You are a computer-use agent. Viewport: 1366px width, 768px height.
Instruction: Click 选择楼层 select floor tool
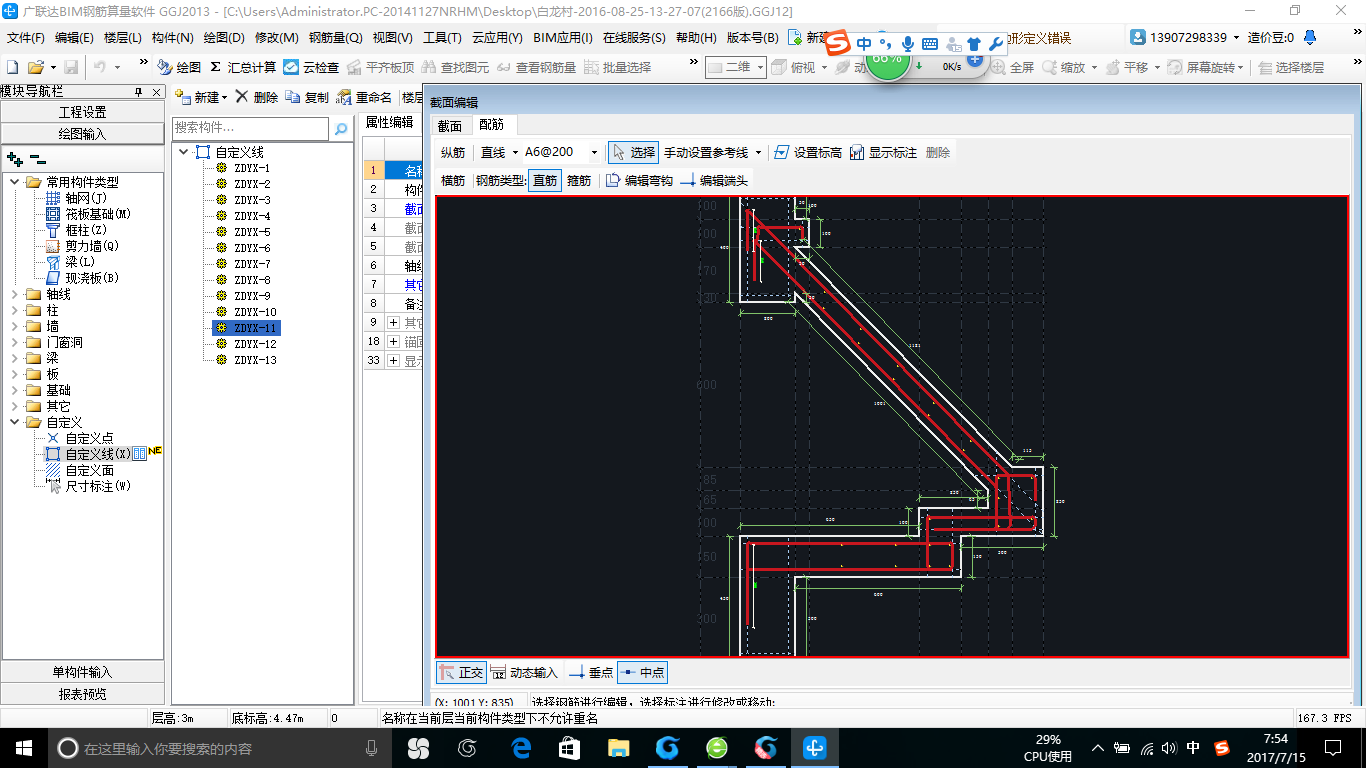[x=1291, y=67]
